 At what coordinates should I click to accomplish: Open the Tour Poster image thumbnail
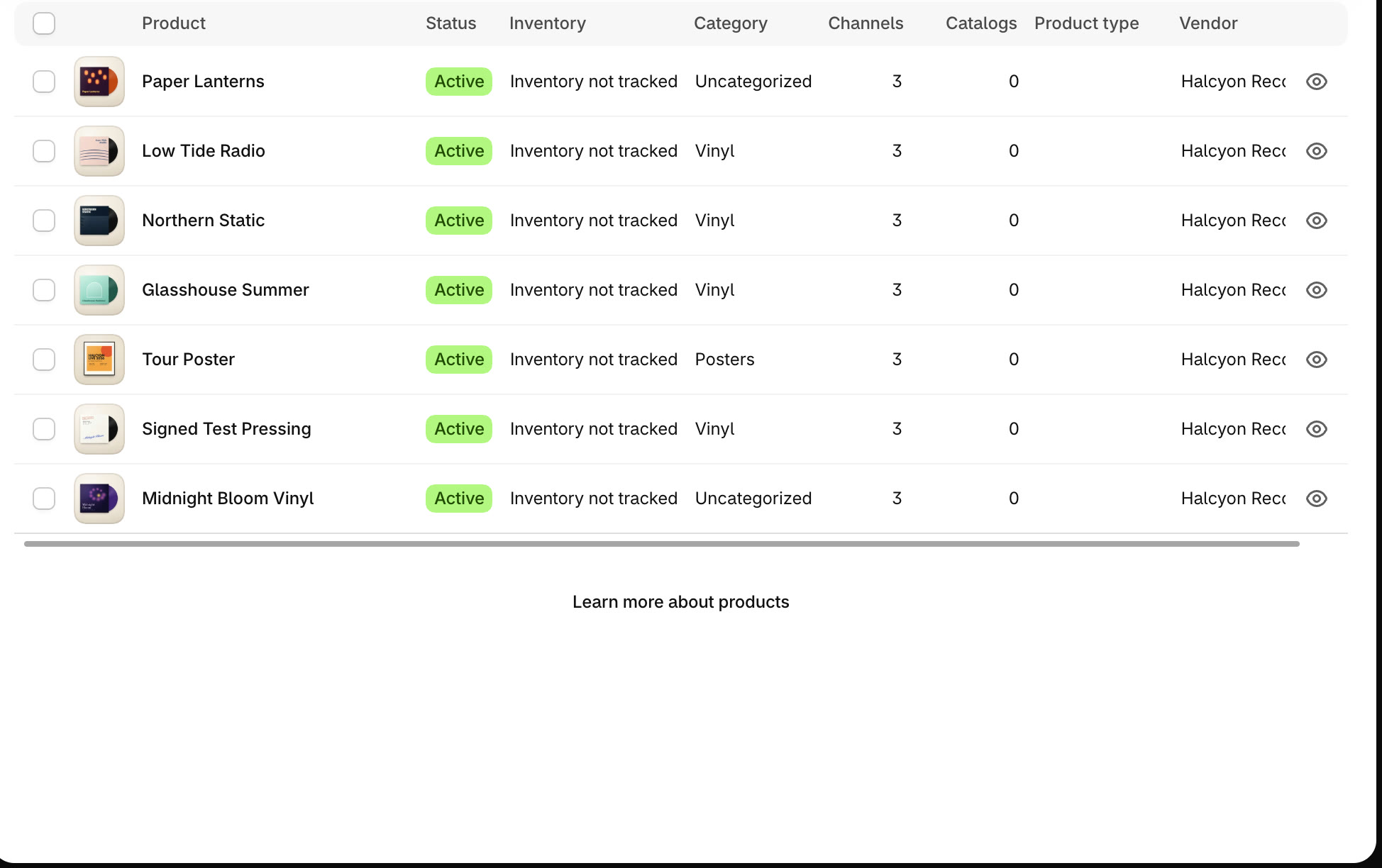click(99, 360)
